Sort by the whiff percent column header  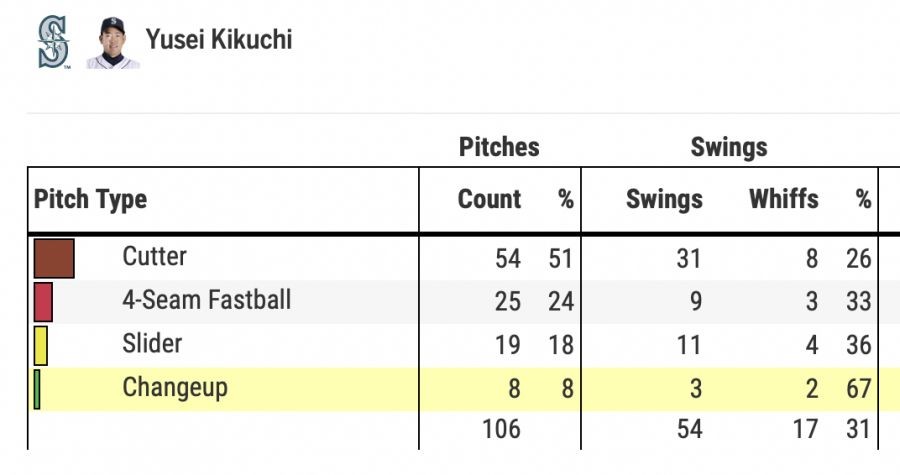863,199
